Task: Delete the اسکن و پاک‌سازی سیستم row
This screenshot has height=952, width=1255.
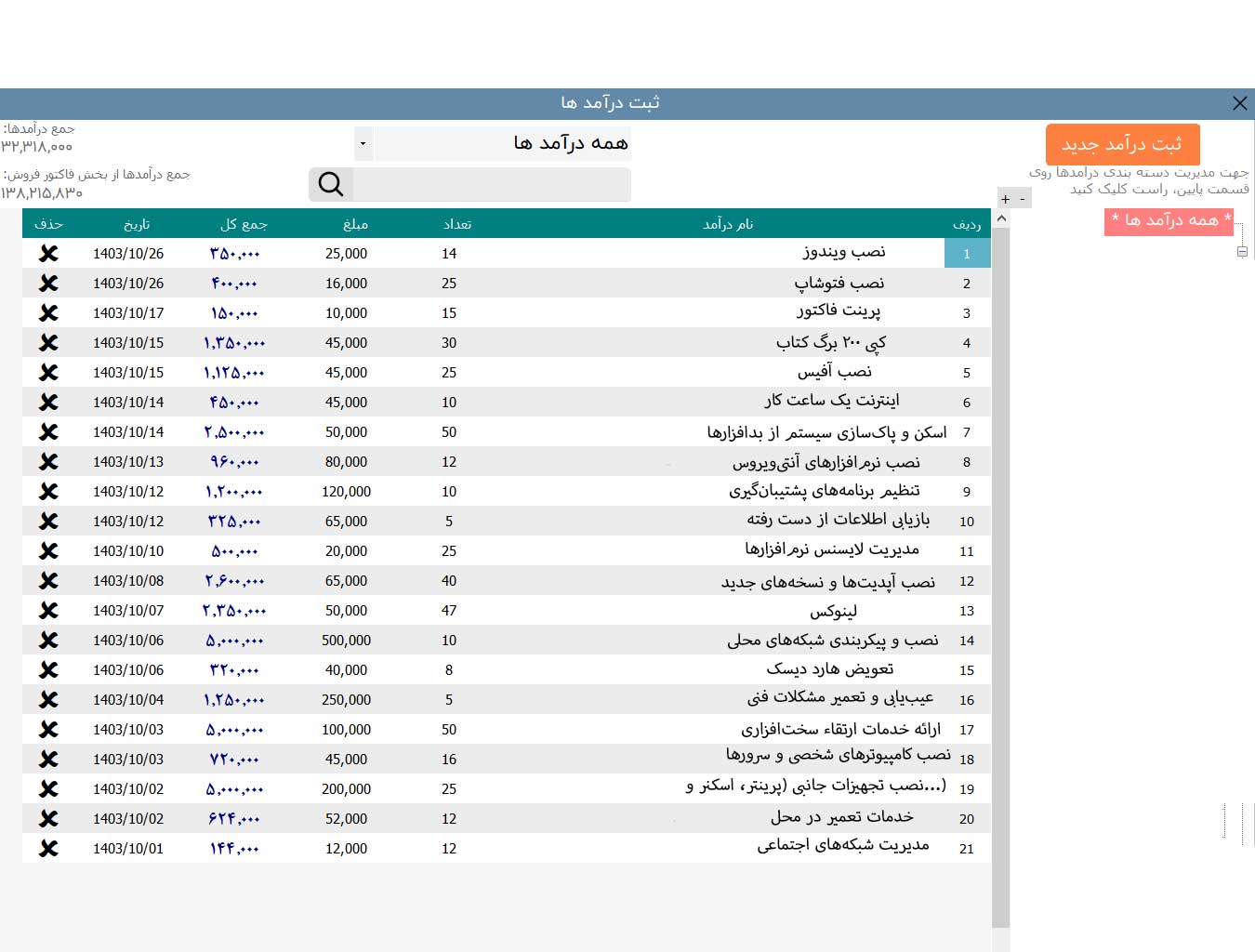Action: [48, 431]
